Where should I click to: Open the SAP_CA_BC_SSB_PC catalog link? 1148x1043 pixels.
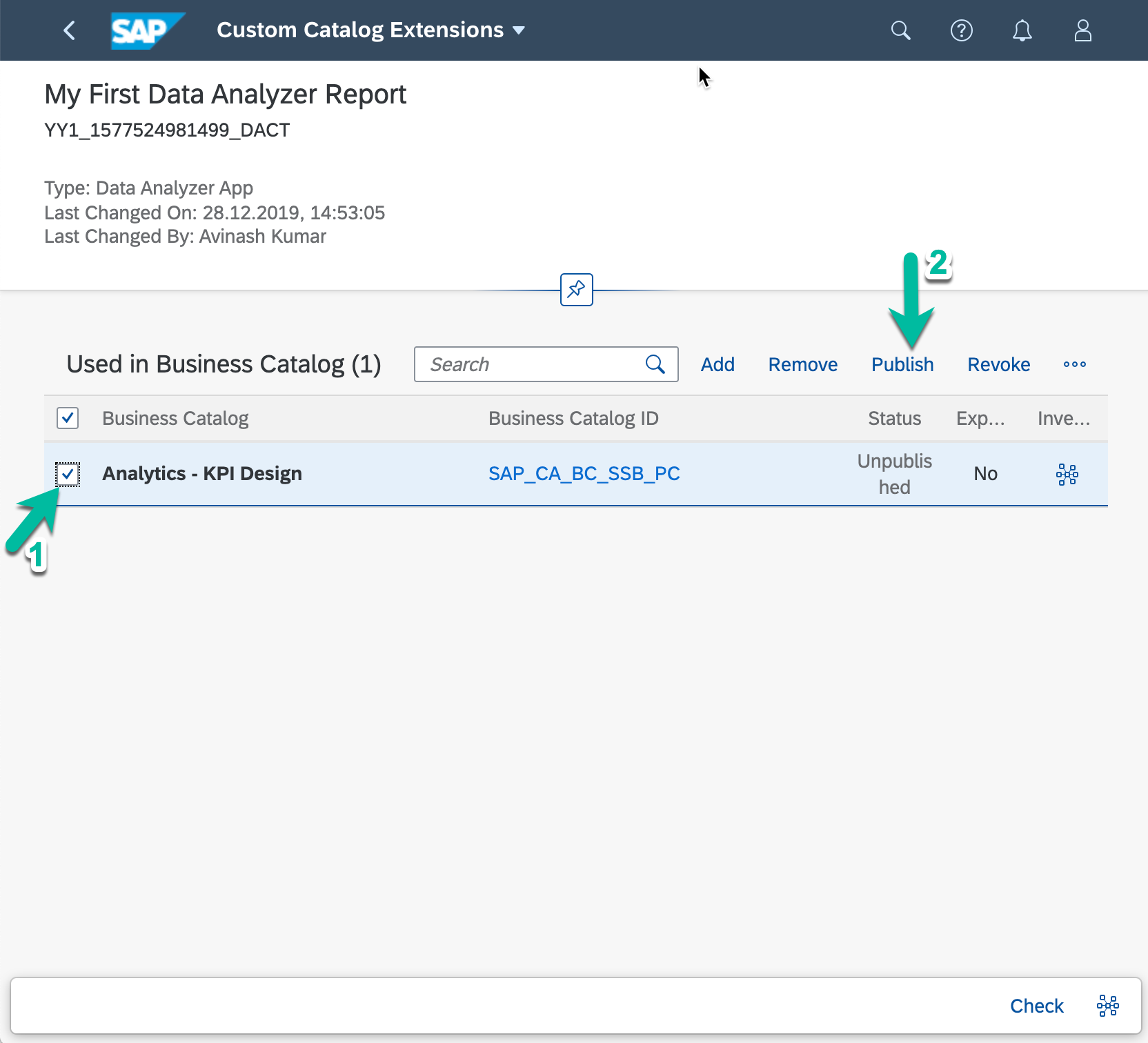(584, 474)
